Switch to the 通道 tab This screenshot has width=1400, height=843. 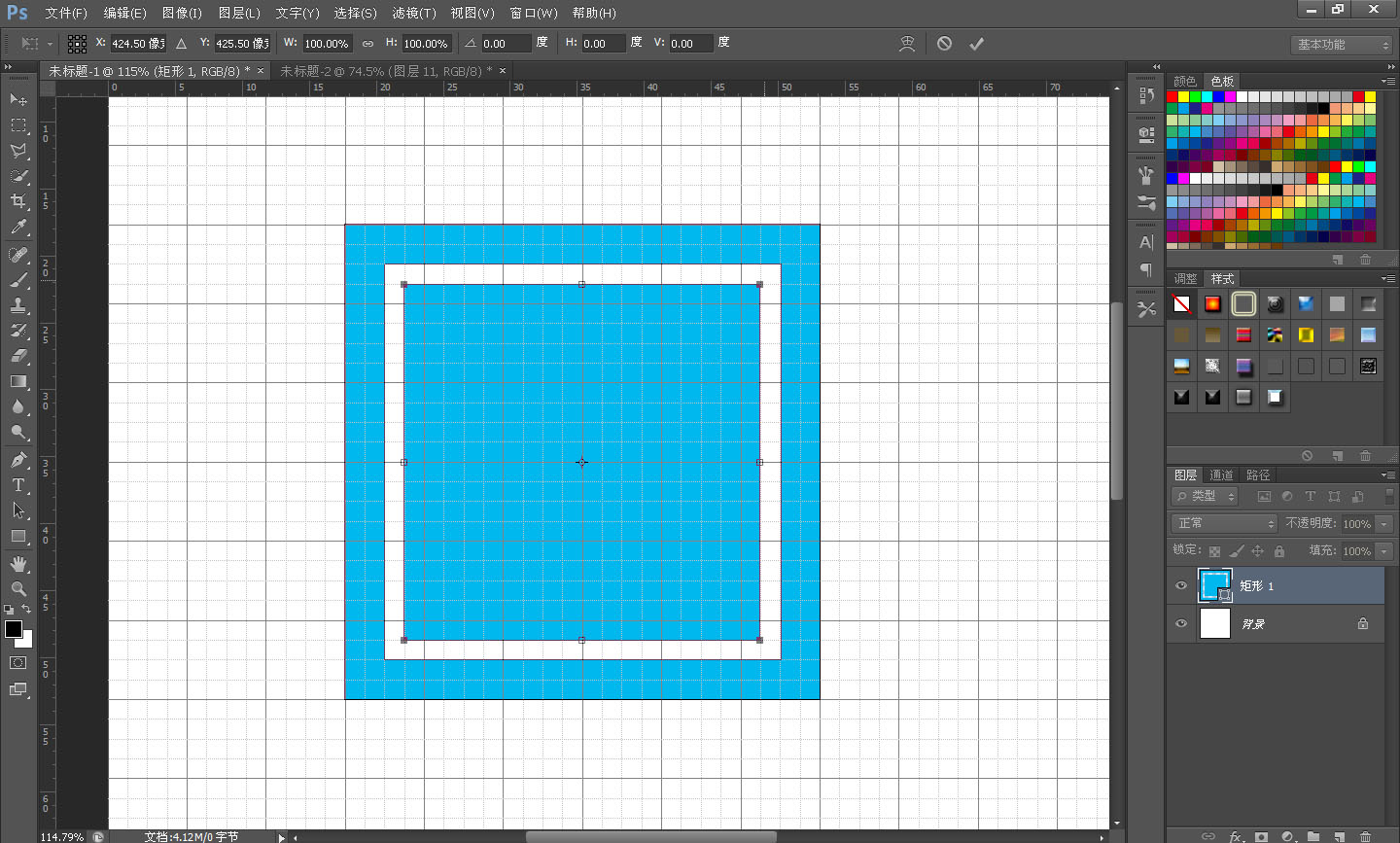point(1221,474)
